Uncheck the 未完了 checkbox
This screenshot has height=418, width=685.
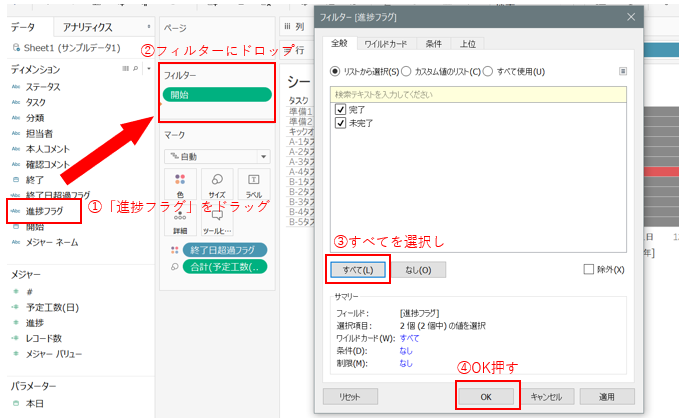(340, 123)
